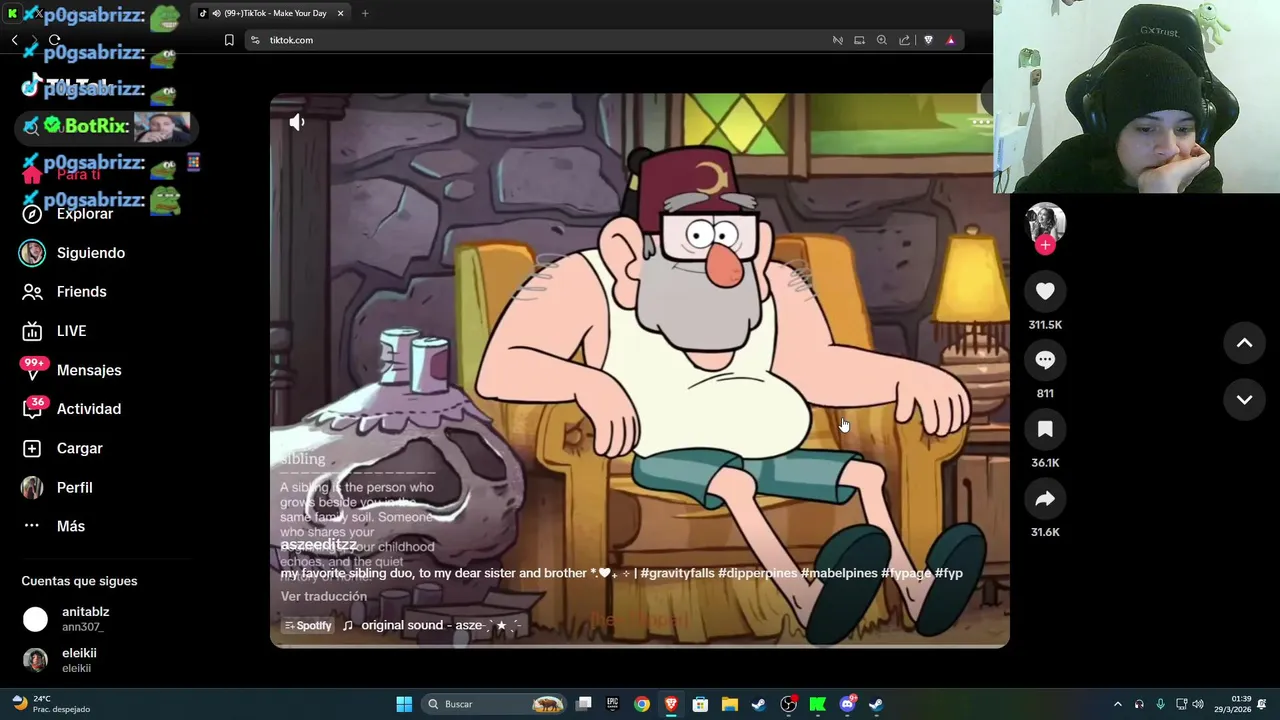Viewport: 1280px width, 720px height.
Task: Go to next video with down chevron
Action: 1244,399
